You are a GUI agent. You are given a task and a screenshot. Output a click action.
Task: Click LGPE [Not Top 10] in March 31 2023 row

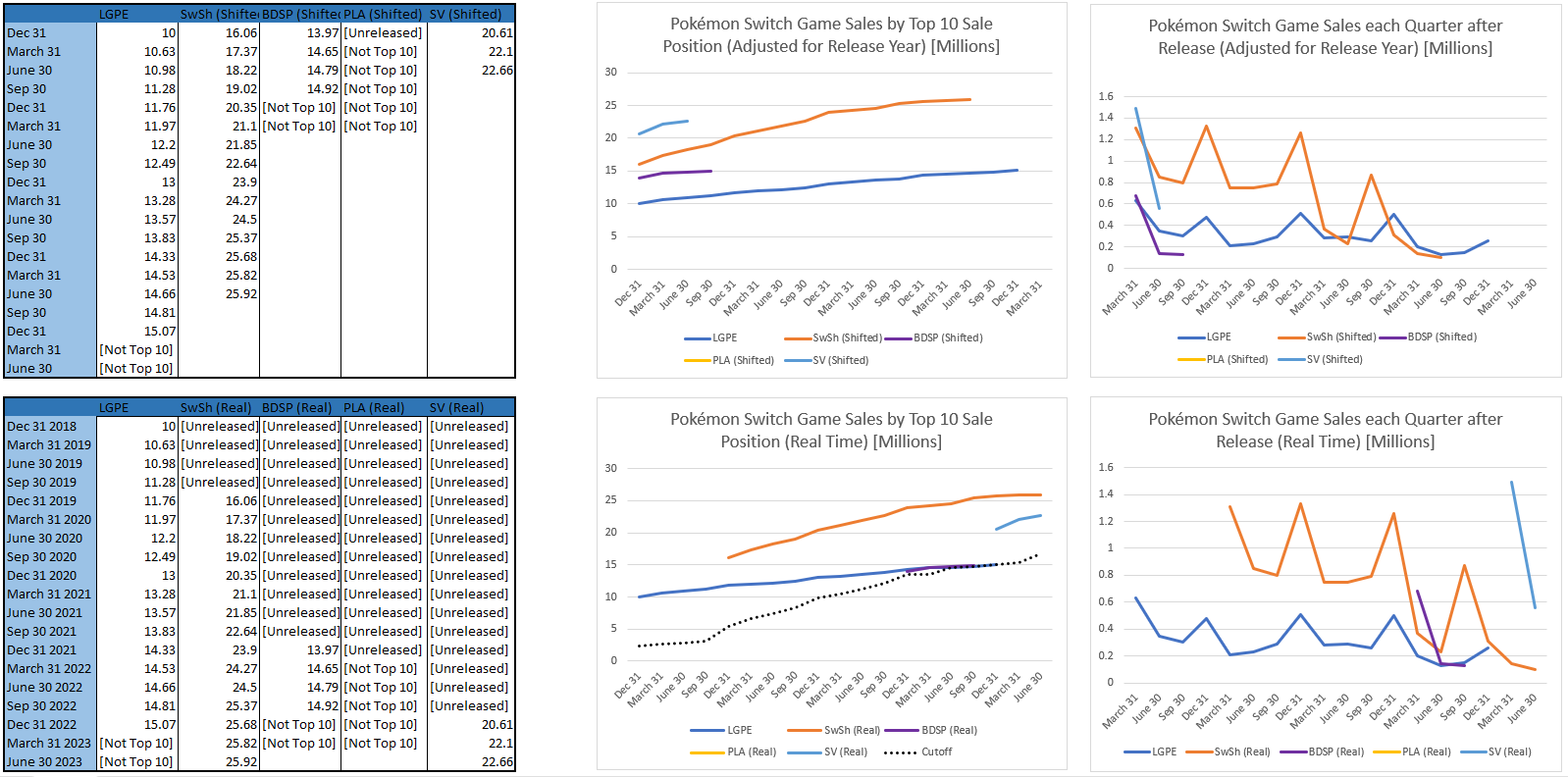(136, 743)
